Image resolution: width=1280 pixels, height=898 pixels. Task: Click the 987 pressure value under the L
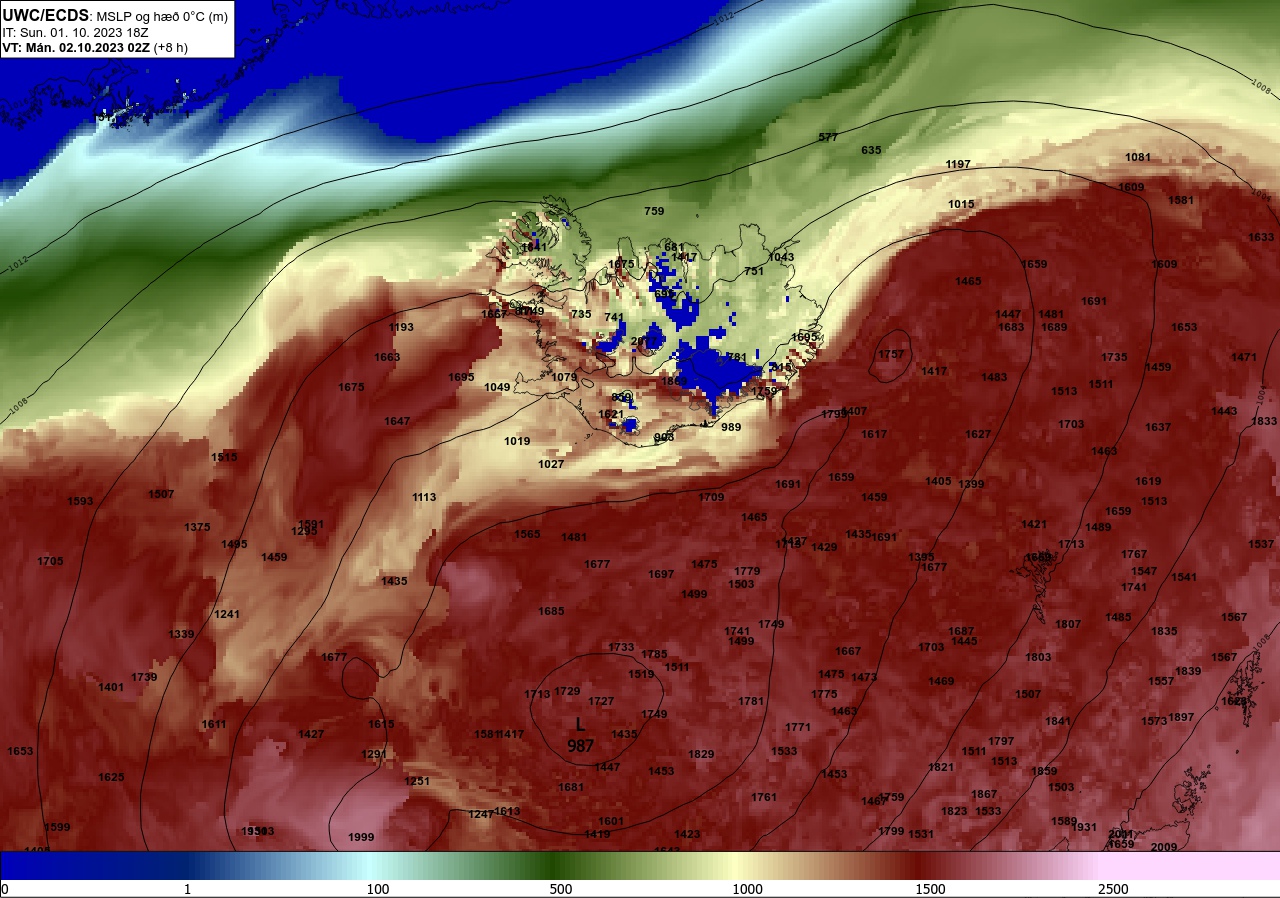[x=580, y=746]
